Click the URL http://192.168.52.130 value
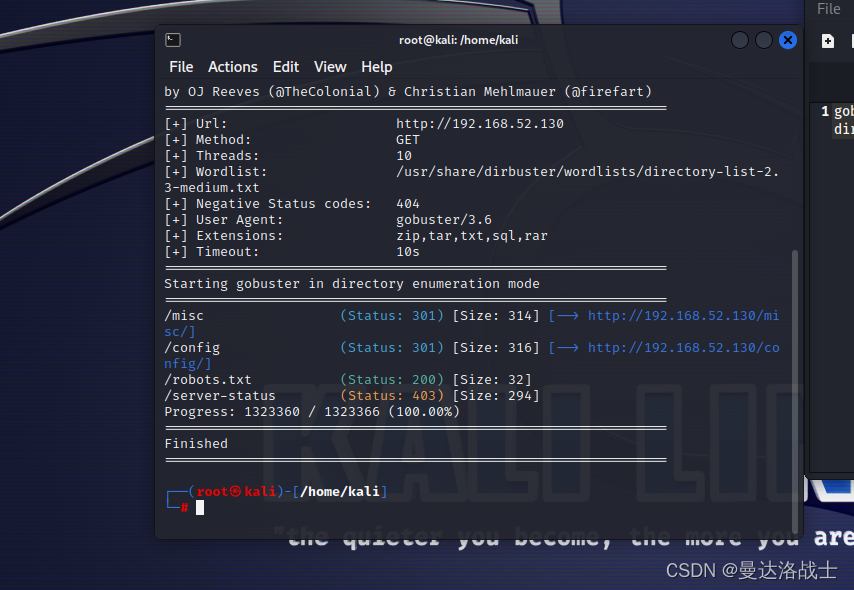 pyautogui.click(x=480, y=124)
